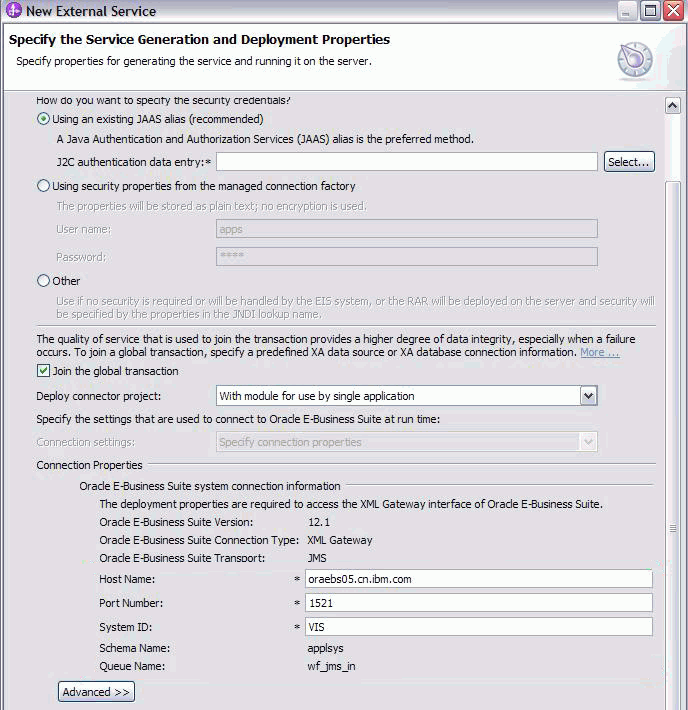
Task: Click the Host Name text field
Action: point(479,579)
